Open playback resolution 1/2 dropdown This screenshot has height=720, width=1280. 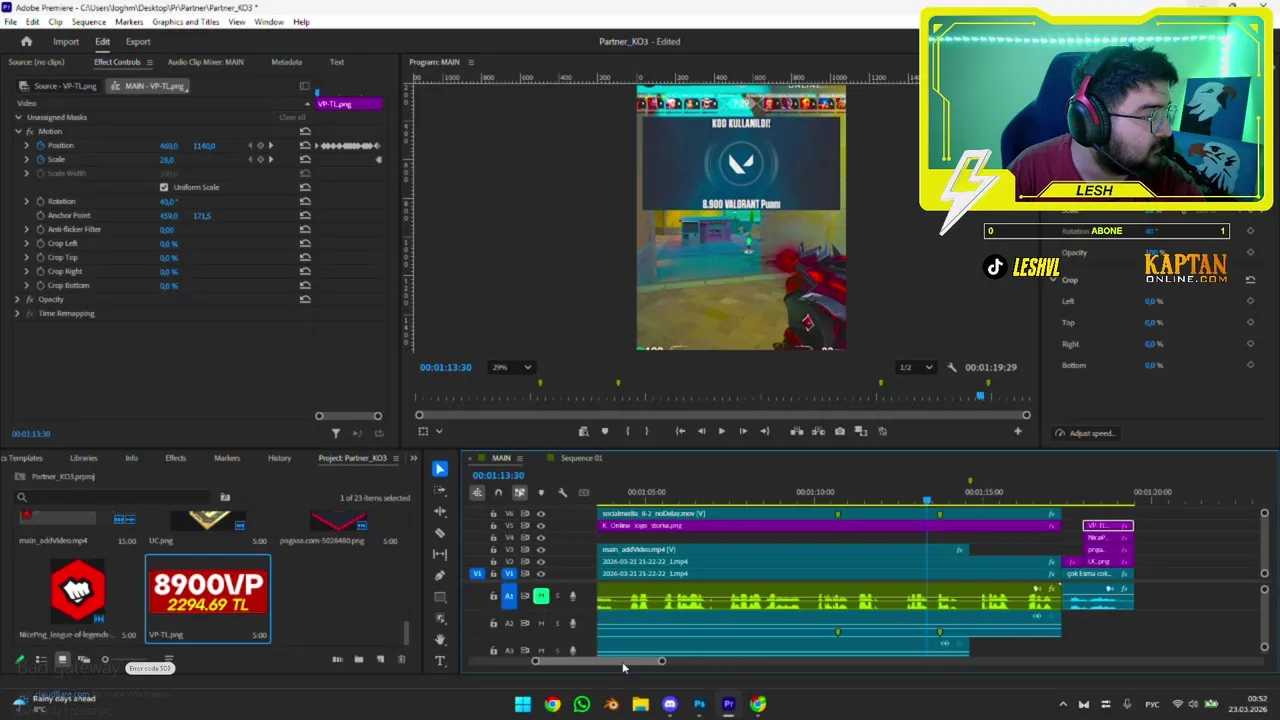[915, 367]
